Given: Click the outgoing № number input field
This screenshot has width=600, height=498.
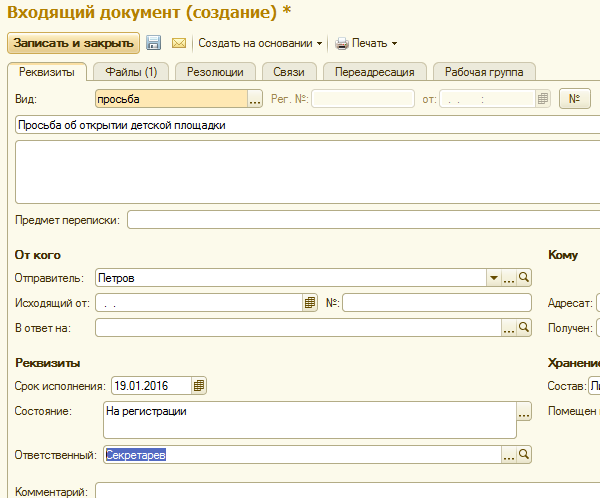Looking at the screenshot, I should (437, 303).
